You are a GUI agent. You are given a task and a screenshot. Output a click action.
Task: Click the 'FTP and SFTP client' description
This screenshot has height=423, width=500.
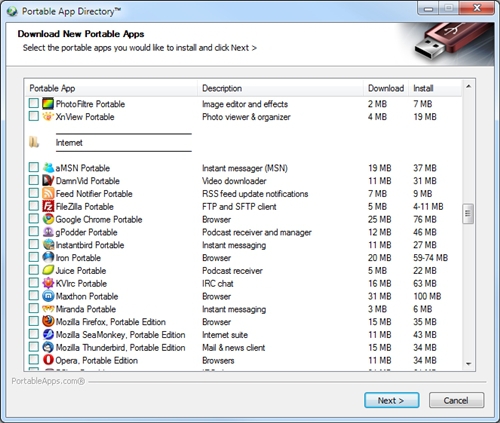point(239,207)
